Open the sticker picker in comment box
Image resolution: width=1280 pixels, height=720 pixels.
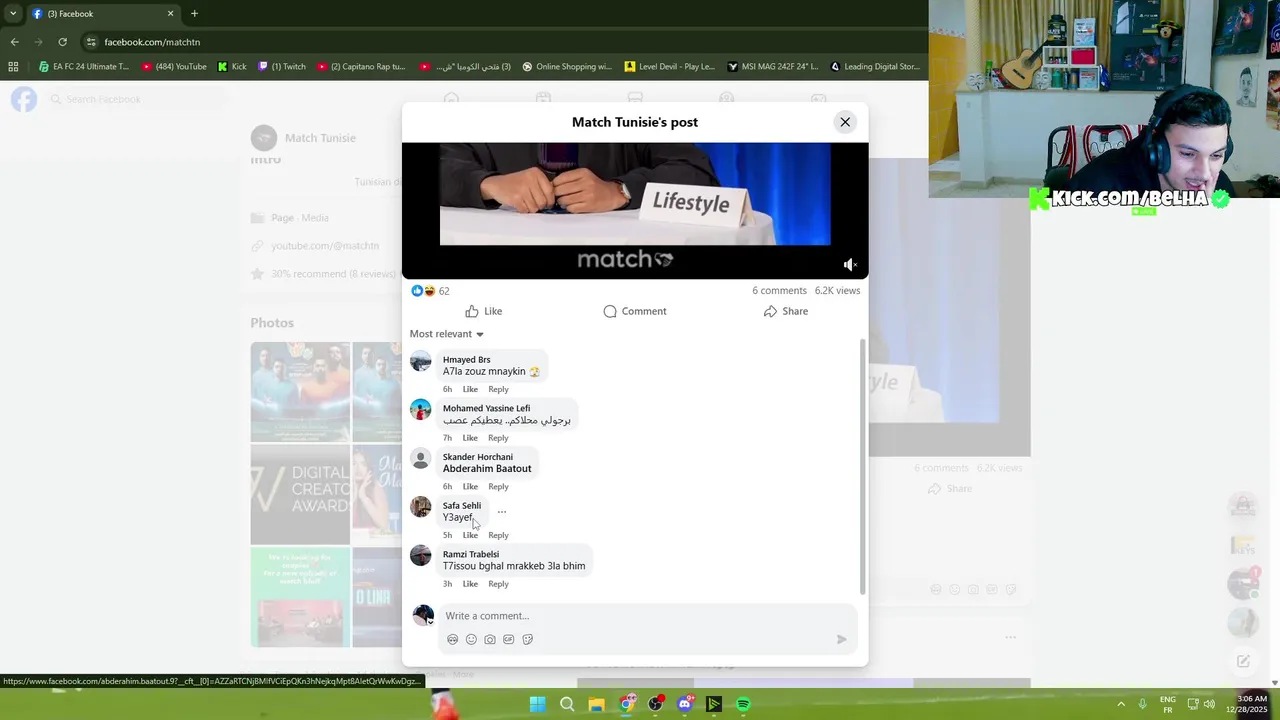click(x=527, y=639)
